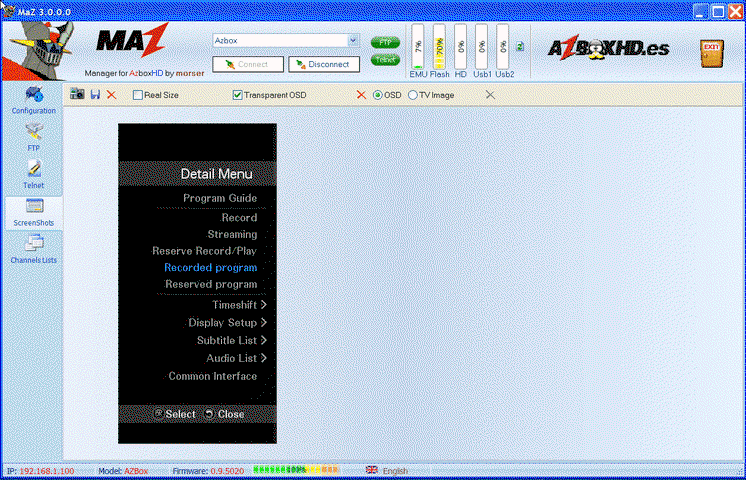Click the Disconnect button
This screenshot has height=480, width=746.
tap(324, 64)
